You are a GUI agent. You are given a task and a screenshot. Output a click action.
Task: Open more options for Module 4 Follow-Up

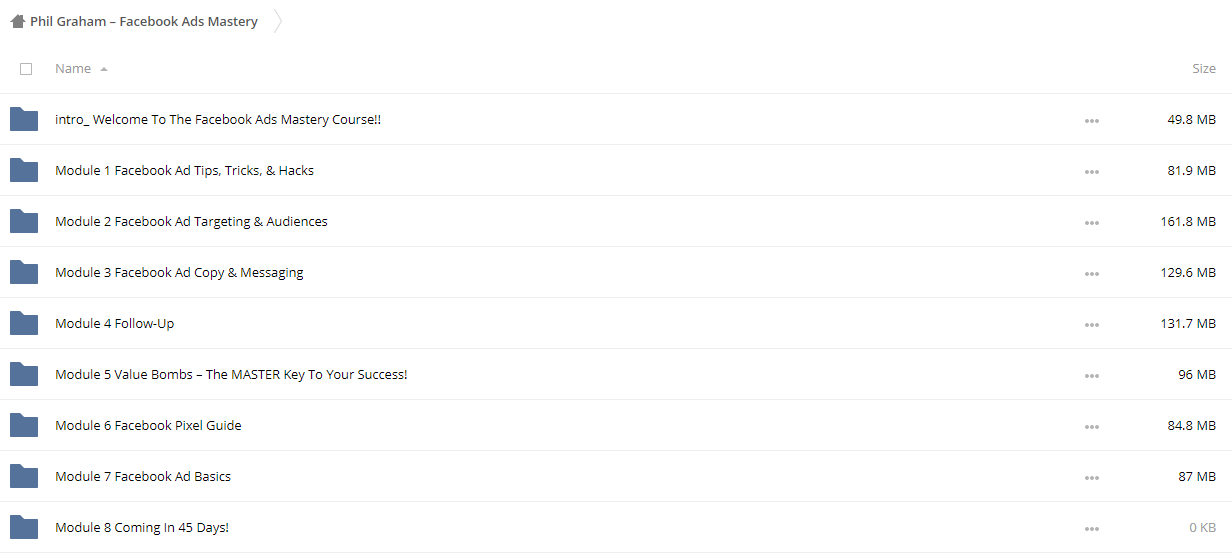tap(1092, 325)
